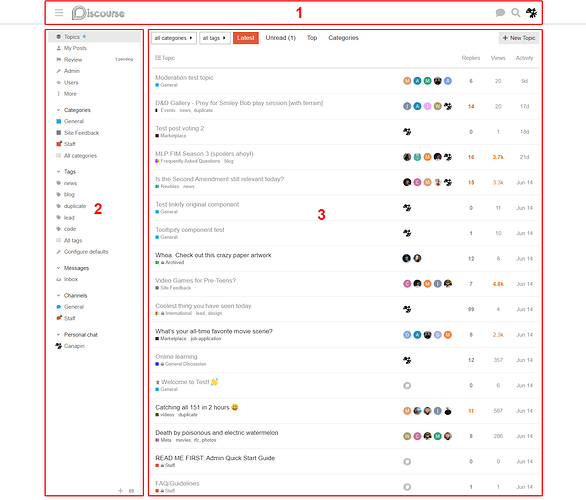Open the search magnifier icon
This screenshot has height=500, width=586.
click(516, 13)
